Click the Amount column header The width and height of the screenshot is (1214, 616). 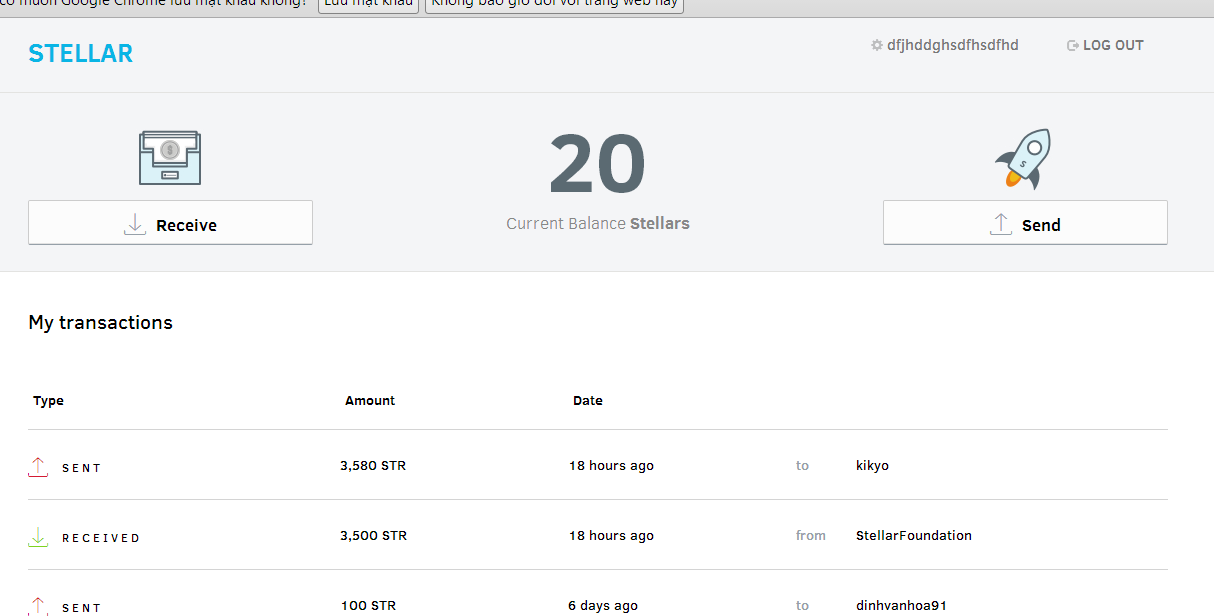(370, 400)
